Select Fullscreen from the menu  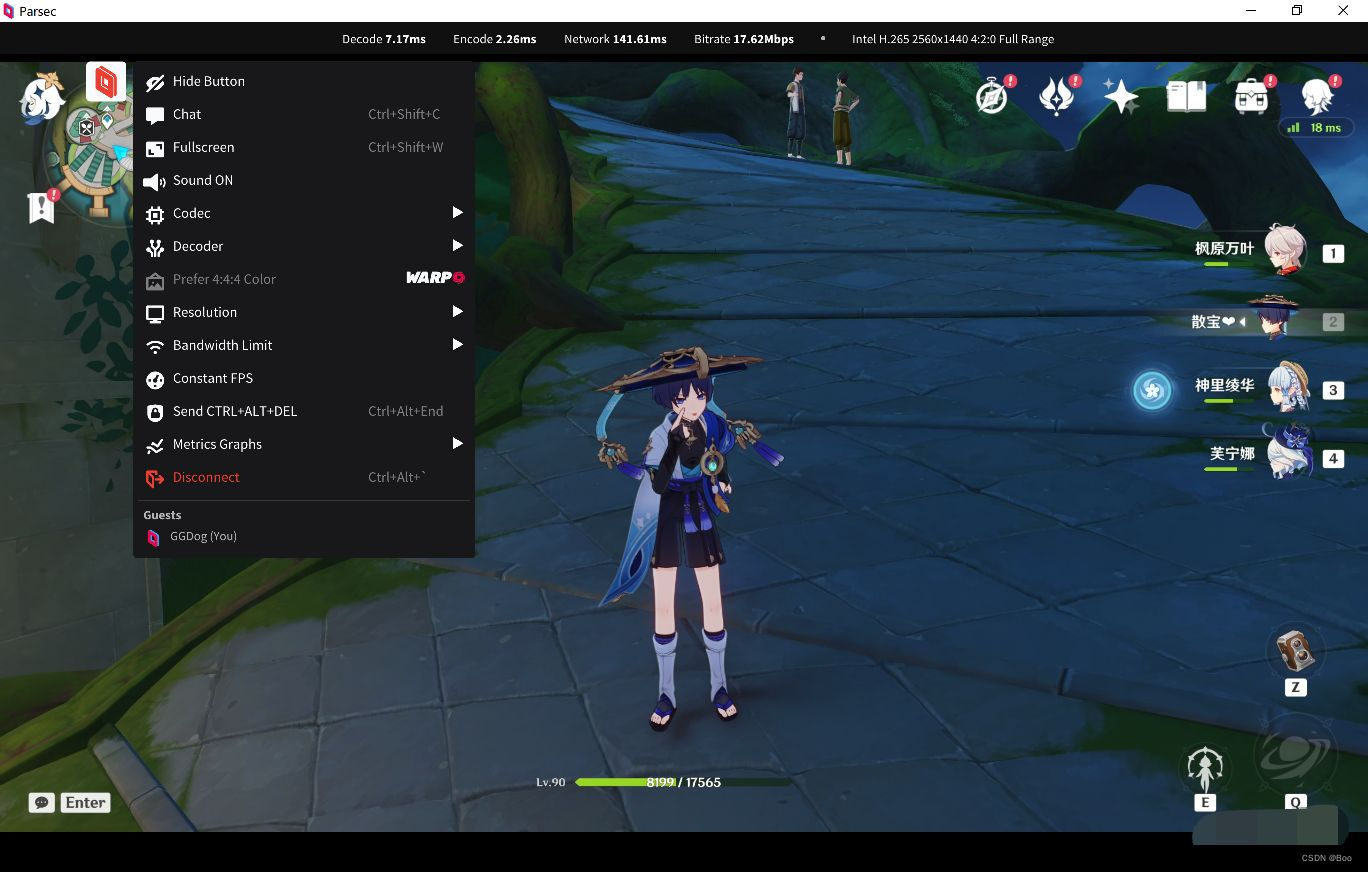coord(203,147)
